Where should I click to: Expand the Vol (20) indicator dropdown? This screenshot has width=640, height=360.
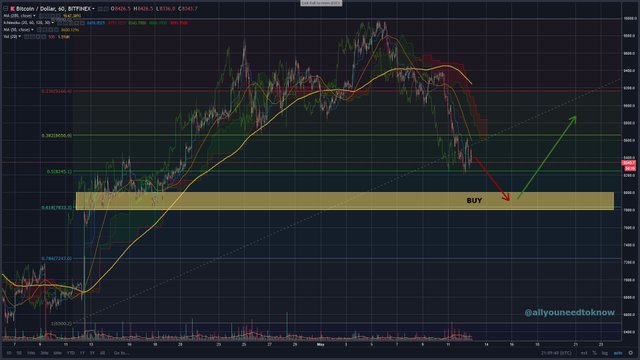[20, 37]
